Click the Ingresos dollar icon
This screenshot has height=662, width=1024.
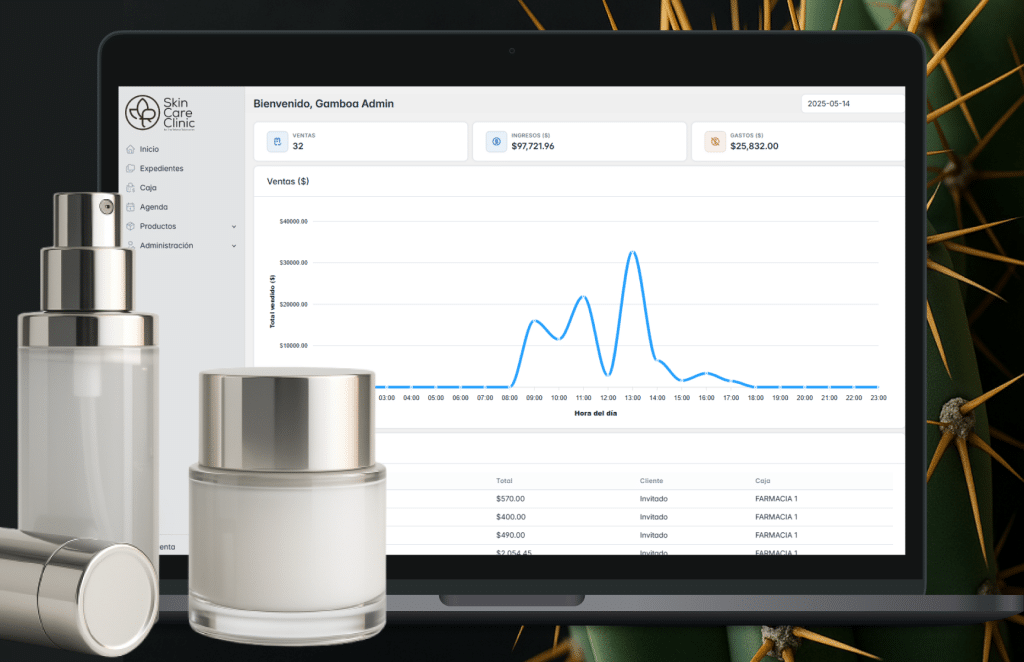click(496, 142)
